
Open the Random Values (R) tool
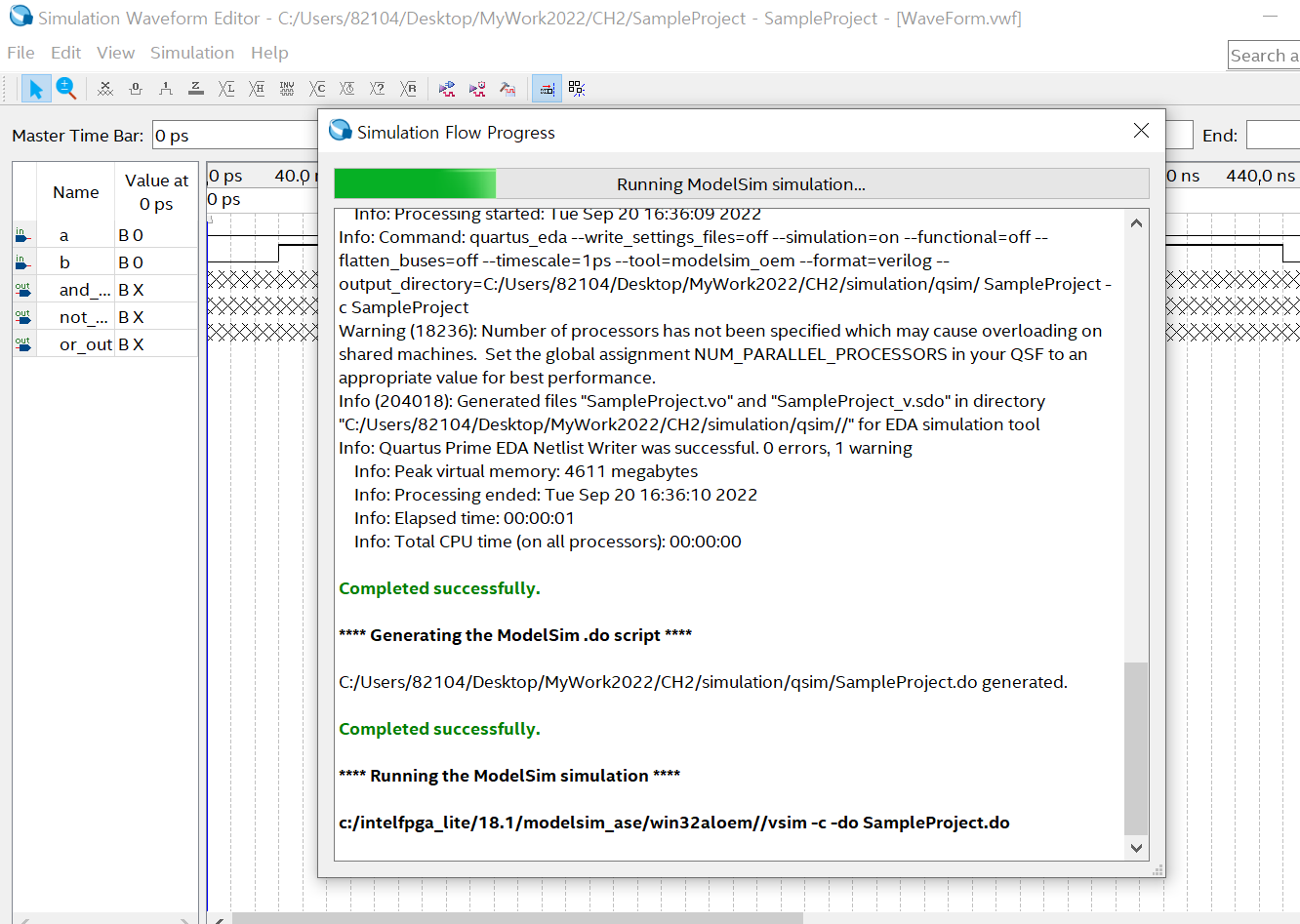click(408, 89)
